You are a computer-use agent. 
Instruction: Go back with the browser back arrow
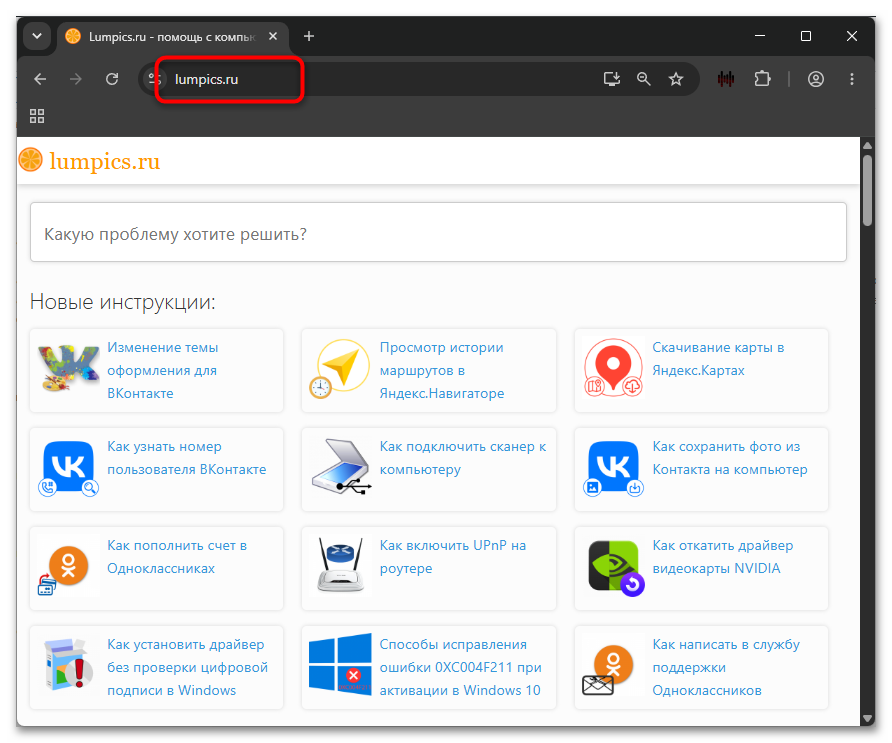[40, 79]
